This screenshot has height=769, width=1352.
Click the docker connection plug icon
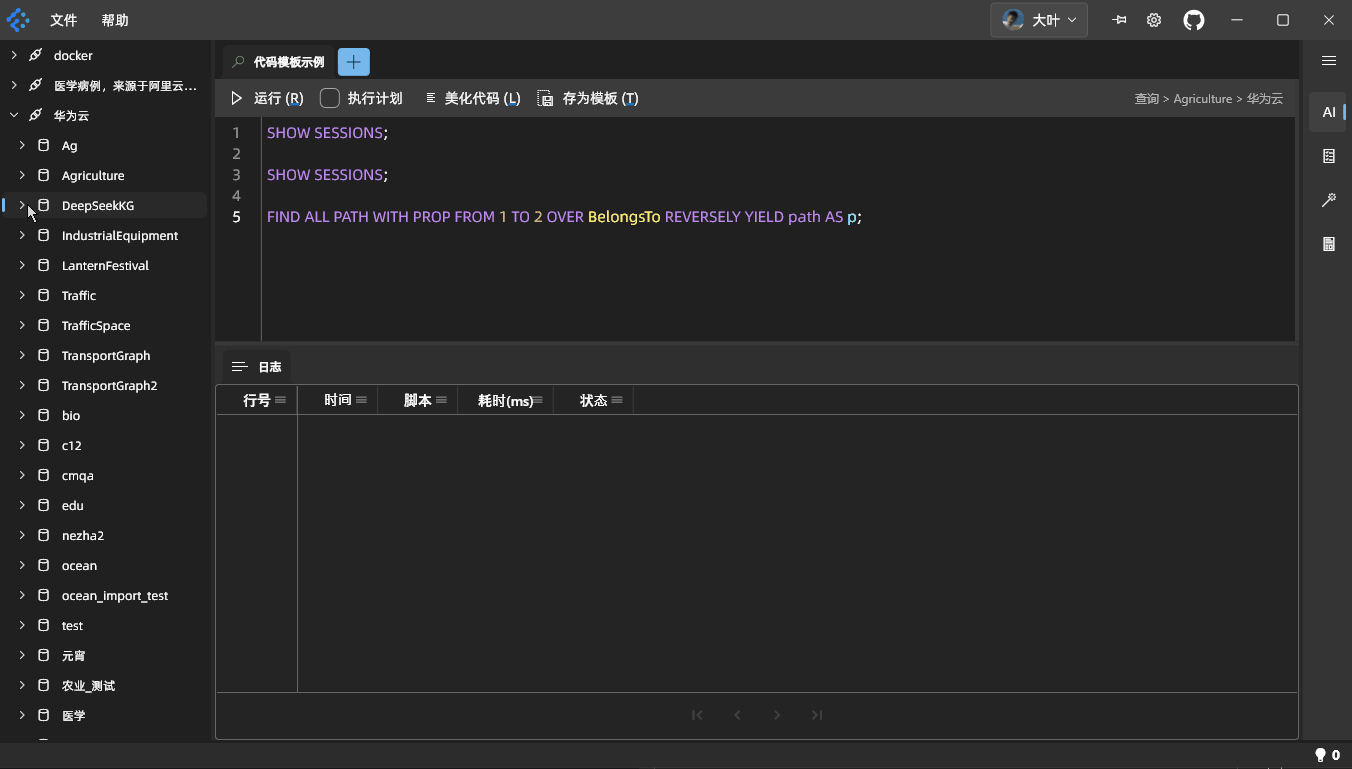point(35,55)
